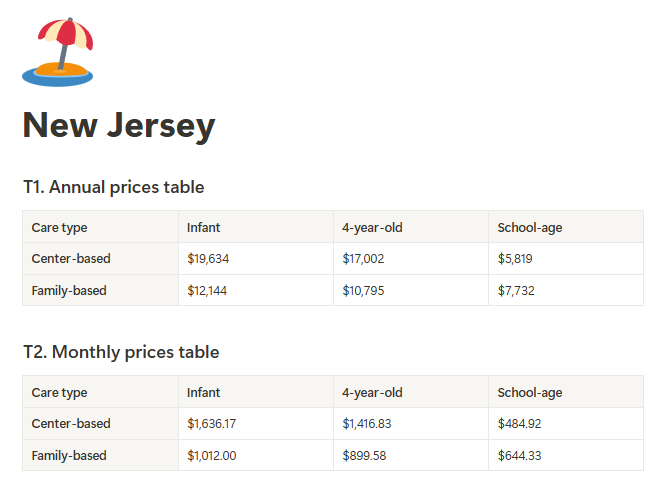661x498 pixels.
Task: Click the $1,636.17 monthly infant cell
Action: click(256, 423)
